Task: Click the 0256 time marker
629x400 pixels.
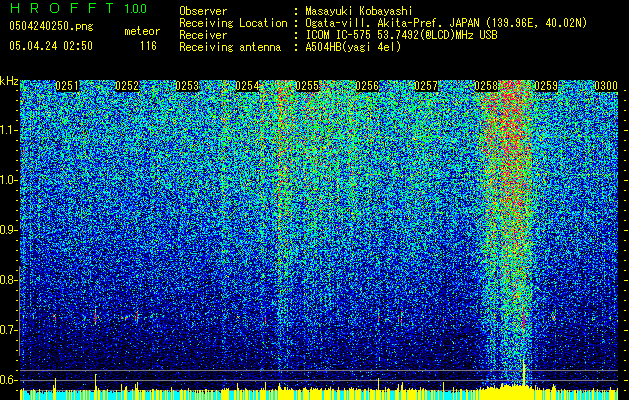Action: [367, 86]
